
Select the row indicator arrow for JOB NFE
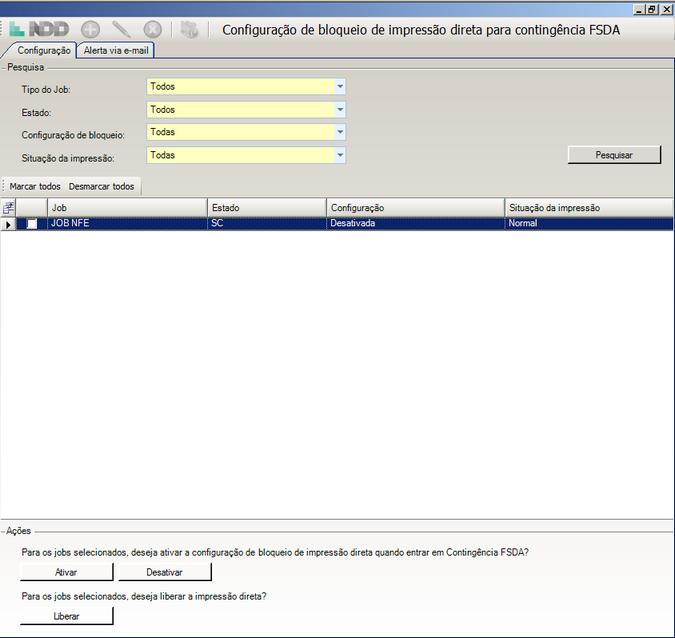tap(8, 224)
